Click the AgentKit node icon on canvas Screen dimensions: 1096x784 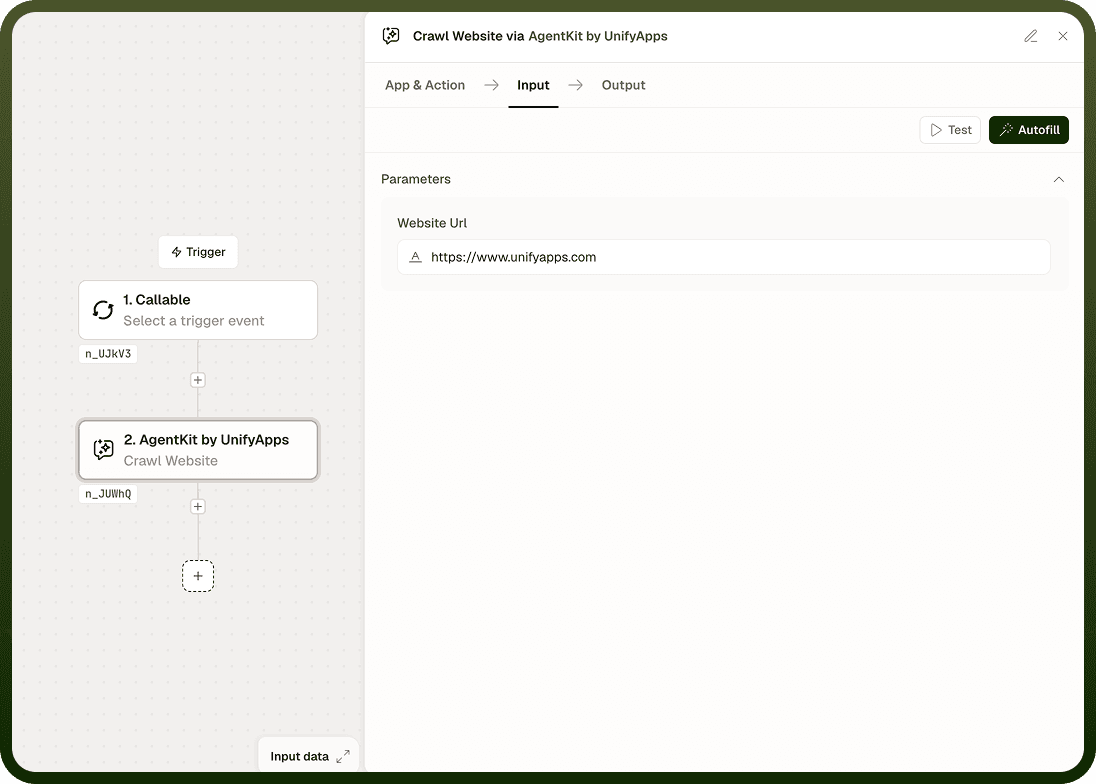(x=103, y=449)
